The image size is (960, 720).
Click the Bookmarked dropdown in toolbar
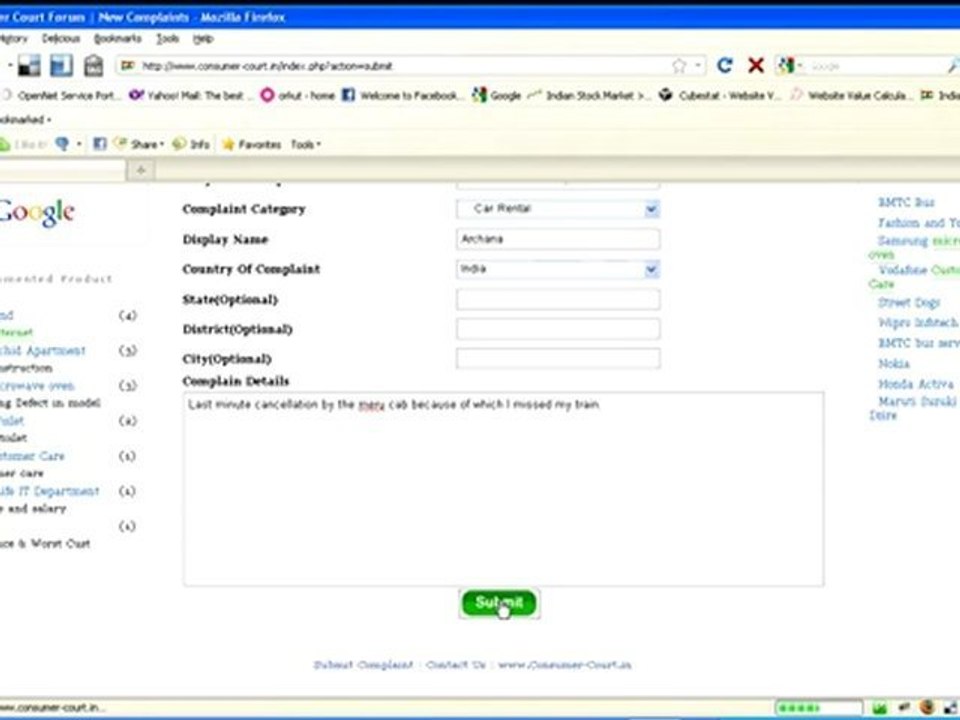(x=24, y=119)
